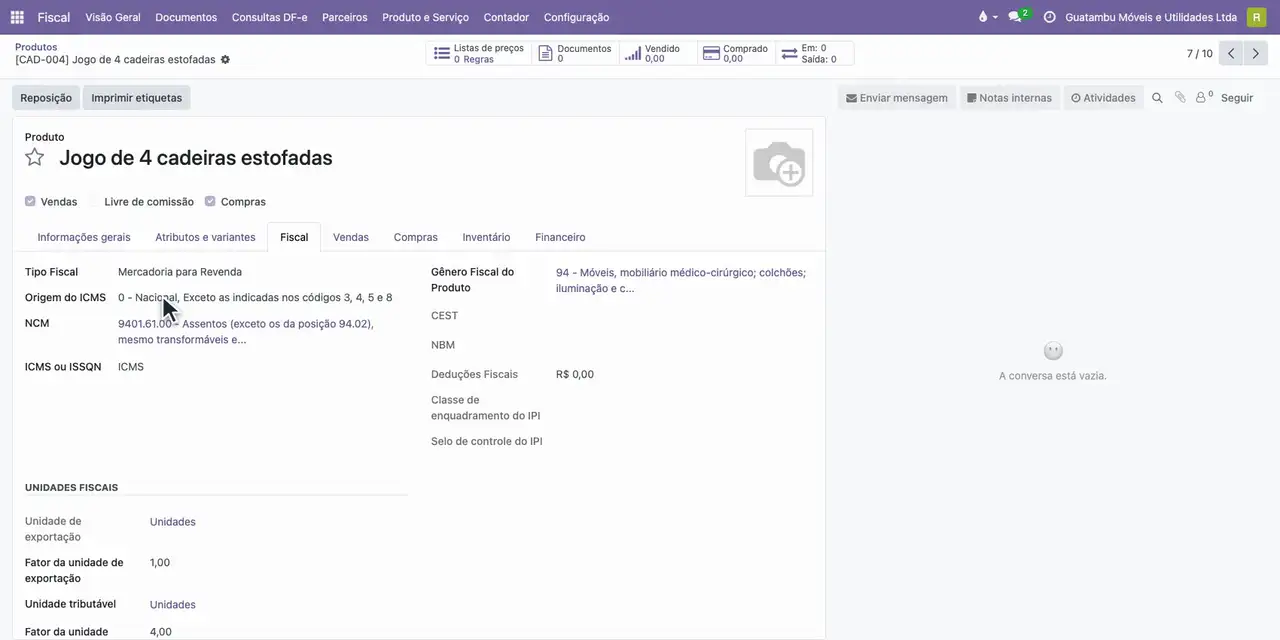
Task: Open Parceiros menu
Action: click(345, 17)
